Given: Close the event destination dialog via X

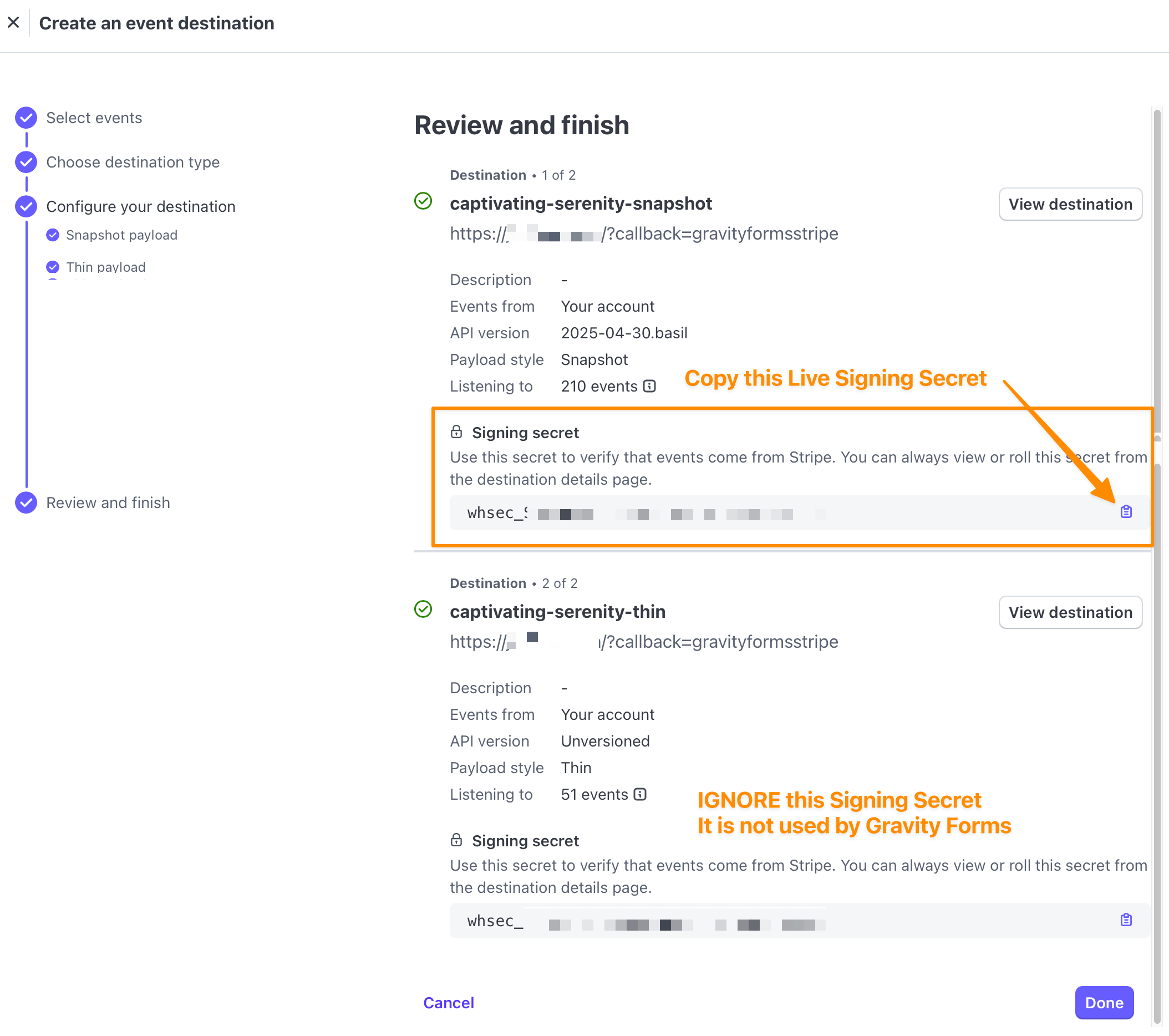Looking at the screenshot, I should coord(14,23).
